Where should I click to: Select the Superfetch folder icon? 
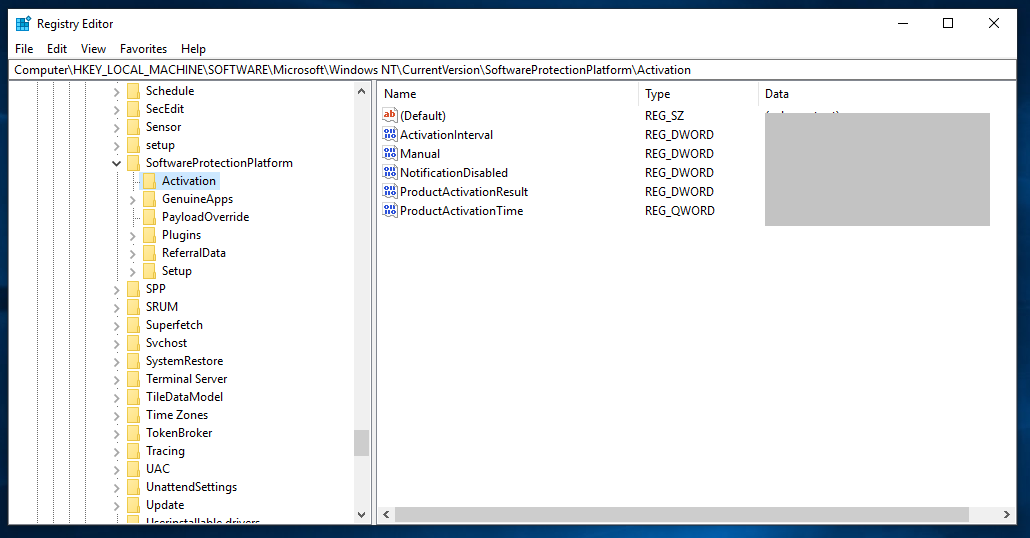(x=133, y=325)
